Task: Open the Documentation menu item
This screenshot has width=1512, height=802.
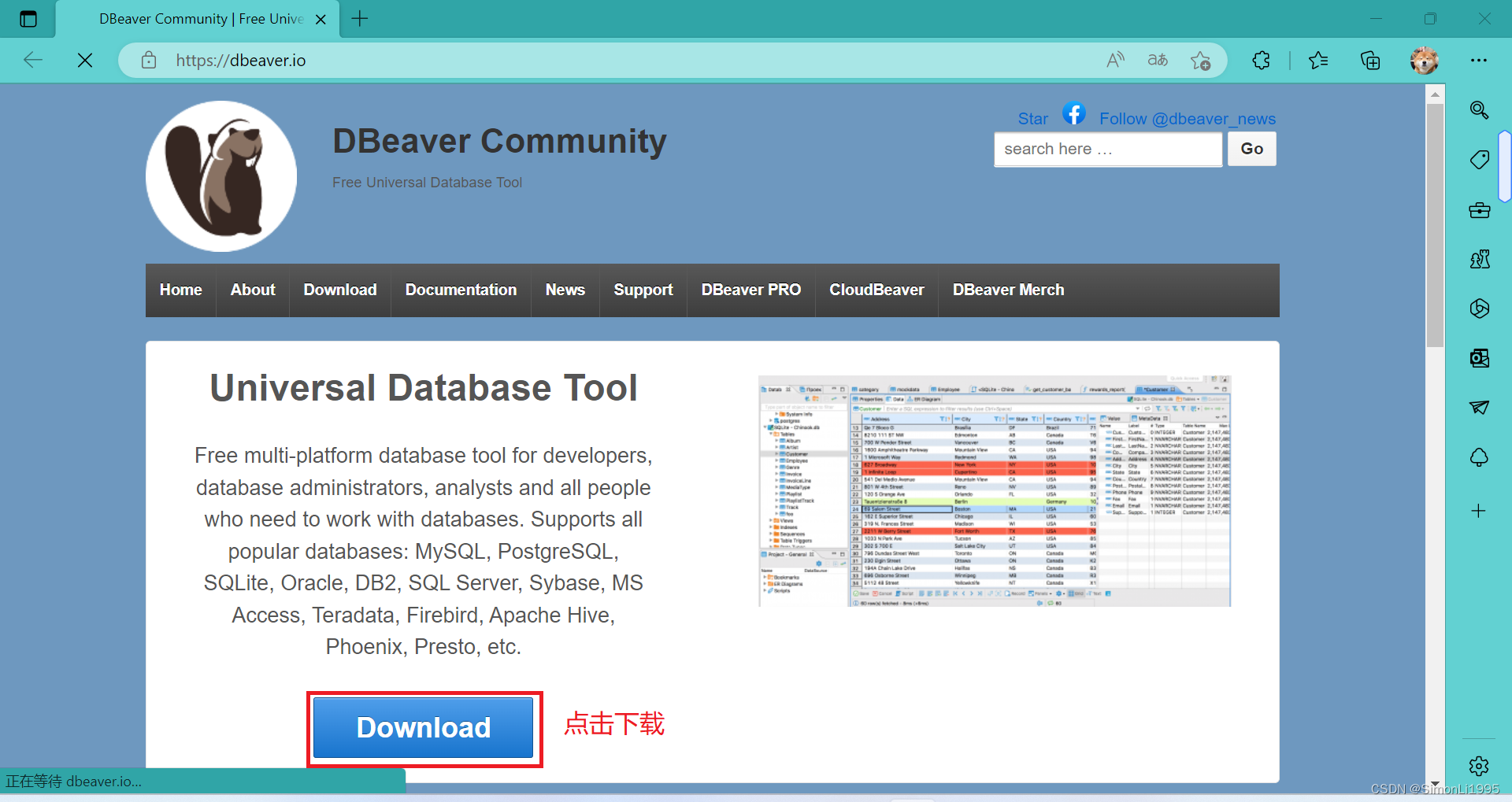Action: pyautogui.click(x=461, y=290)
